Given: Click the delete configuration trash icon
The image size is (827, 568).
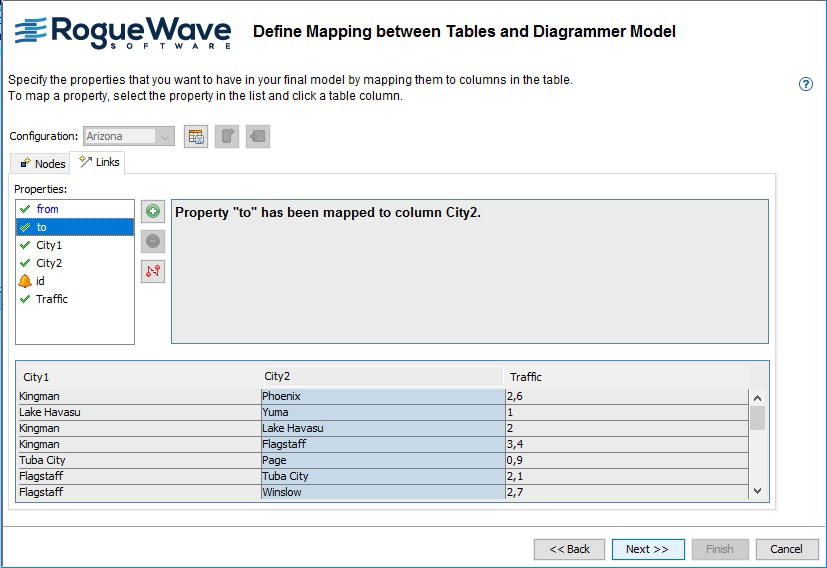Looking at the screenshot, I should (227, 137).
